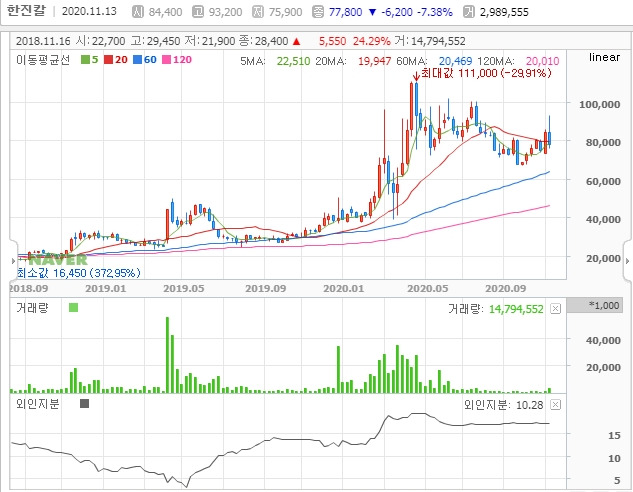Image resolution: width=633 pixels, height=492 pixels.
Task: Click the 거래량 value 14,794,552
Action: coord(516,309)
